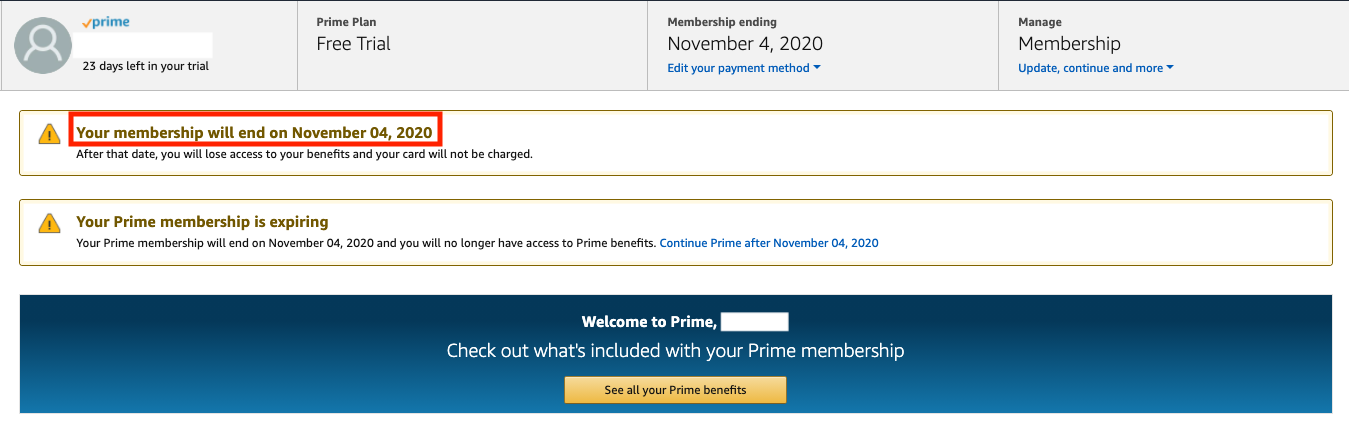Follow the Continue Prime after November 04 link
This screenshot has height=429, width=1349.
click(769, 243)
